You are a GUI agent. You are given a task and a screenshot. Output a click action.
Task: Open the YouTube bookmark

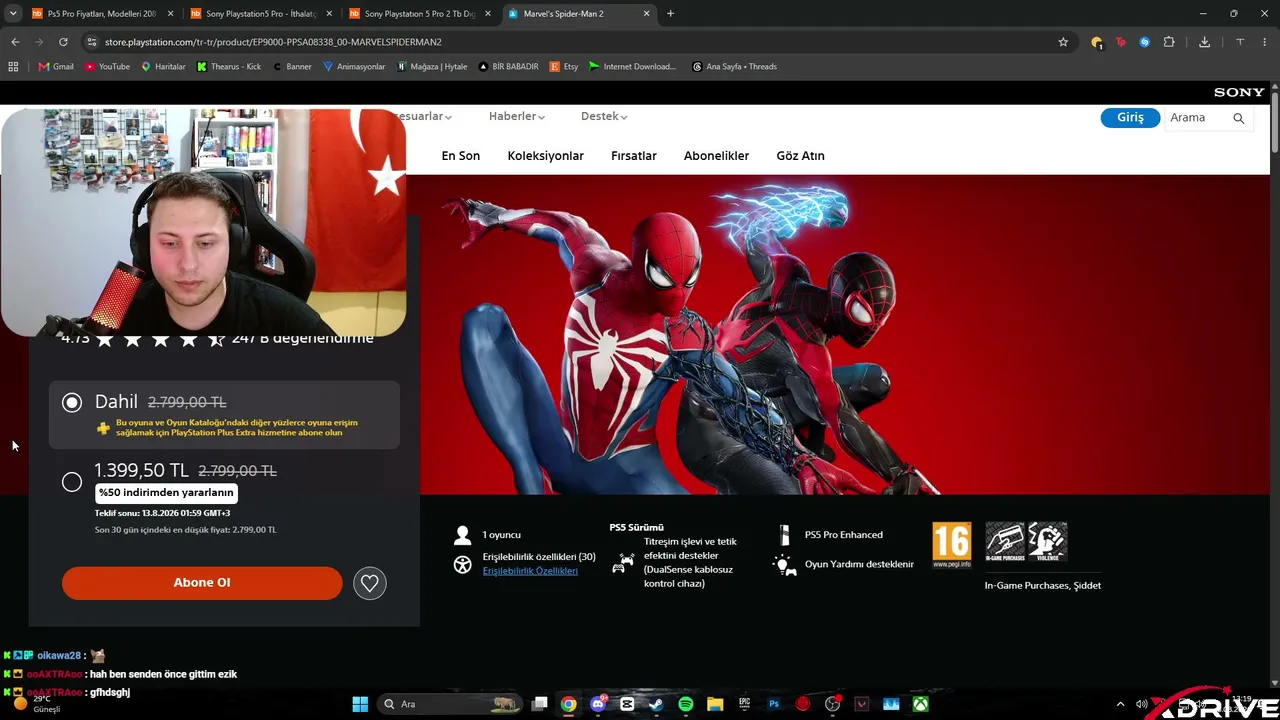(x=107, y=67)
